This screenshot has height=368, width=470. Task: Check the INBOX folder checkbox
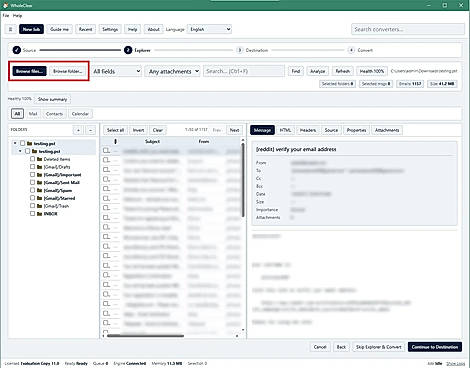pyautogui.click(x=32, y=214)
